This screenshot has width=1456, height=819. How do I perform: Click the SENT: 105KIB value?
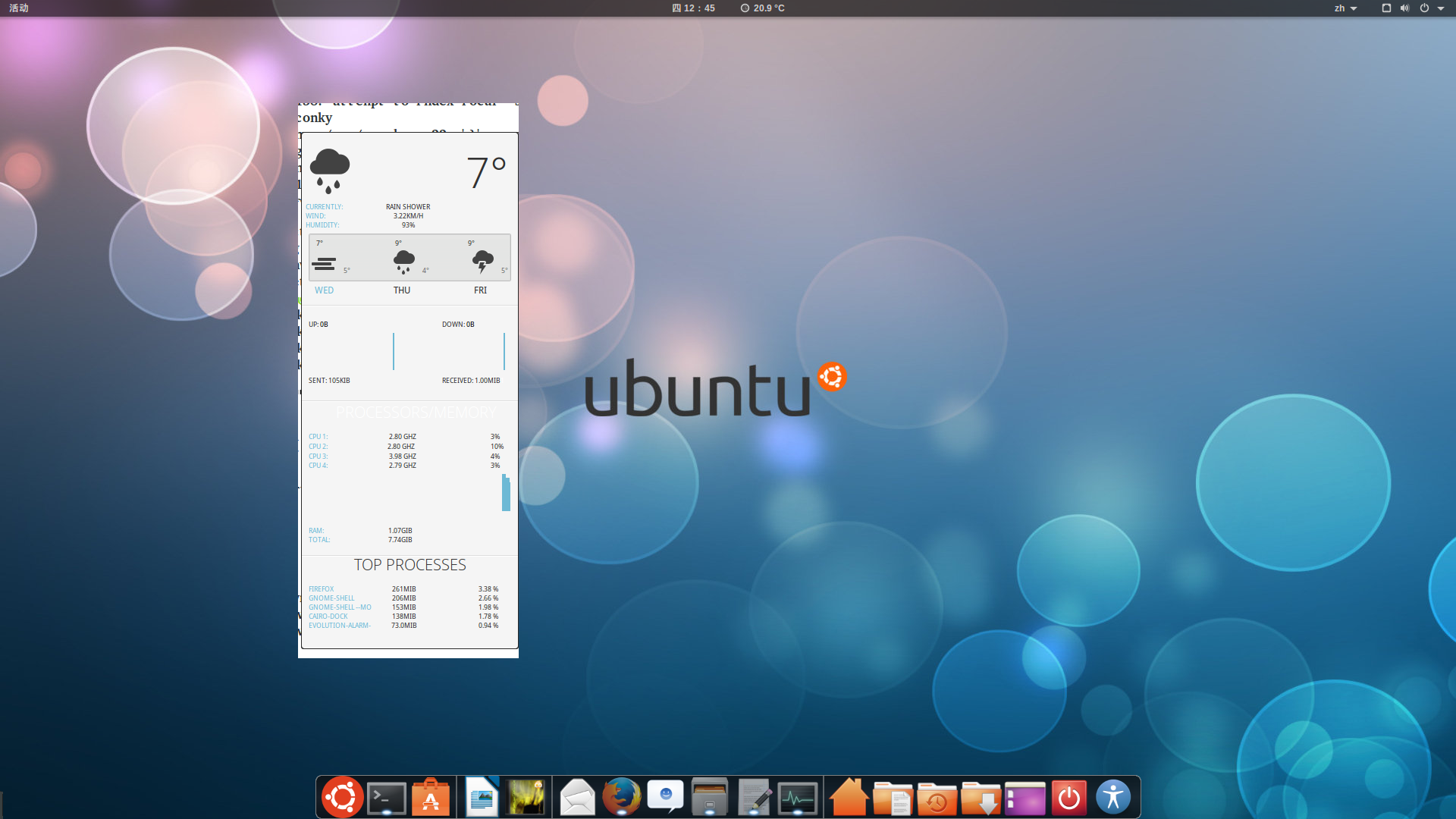click(329, 381)
